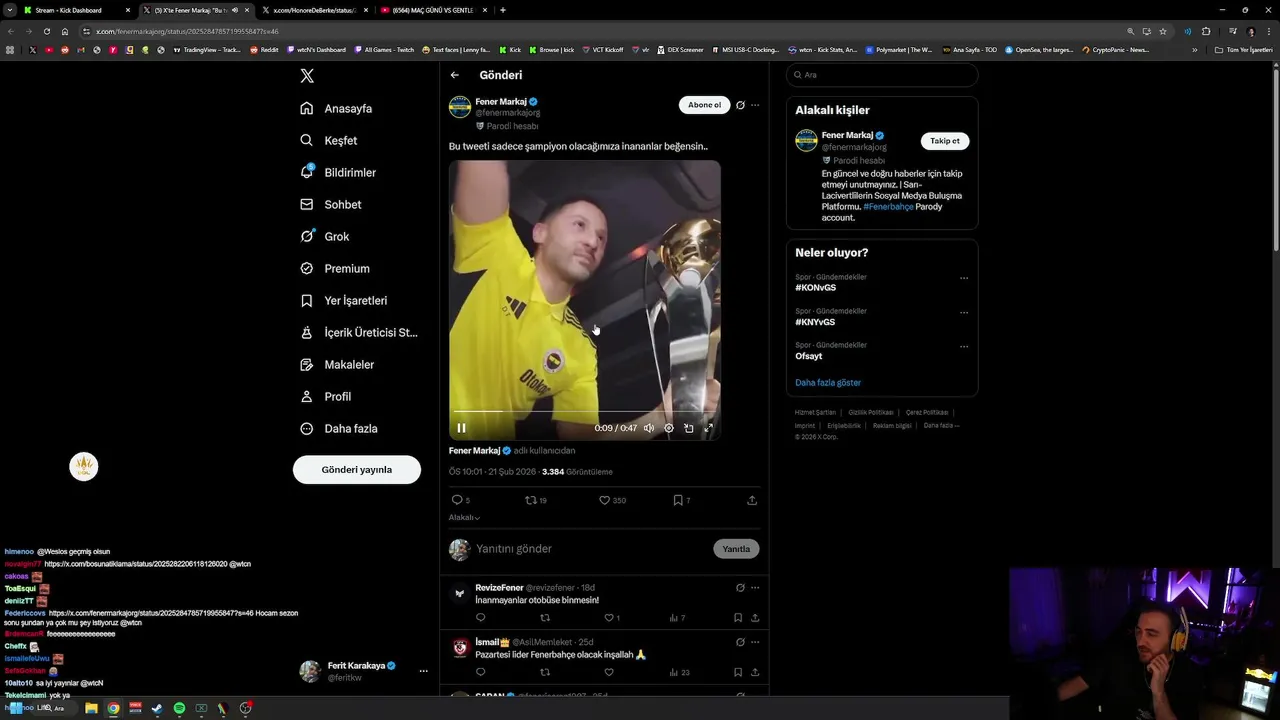Open more options for #KONvGS trend
Screen dimensions: 1280x720
tap(964, 278)
